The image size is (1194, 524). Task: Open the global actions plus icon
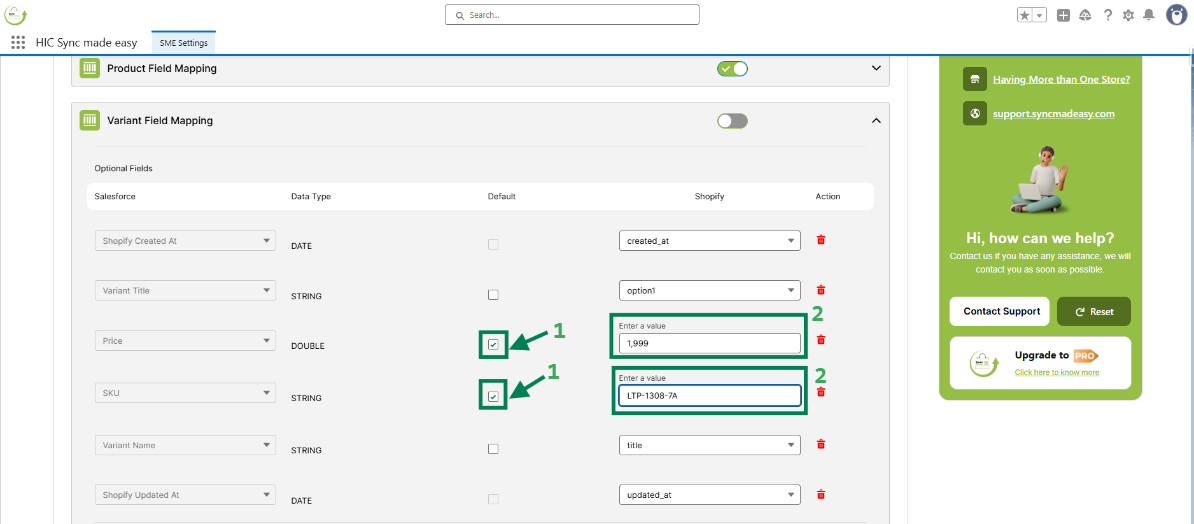coord(1064,15)
